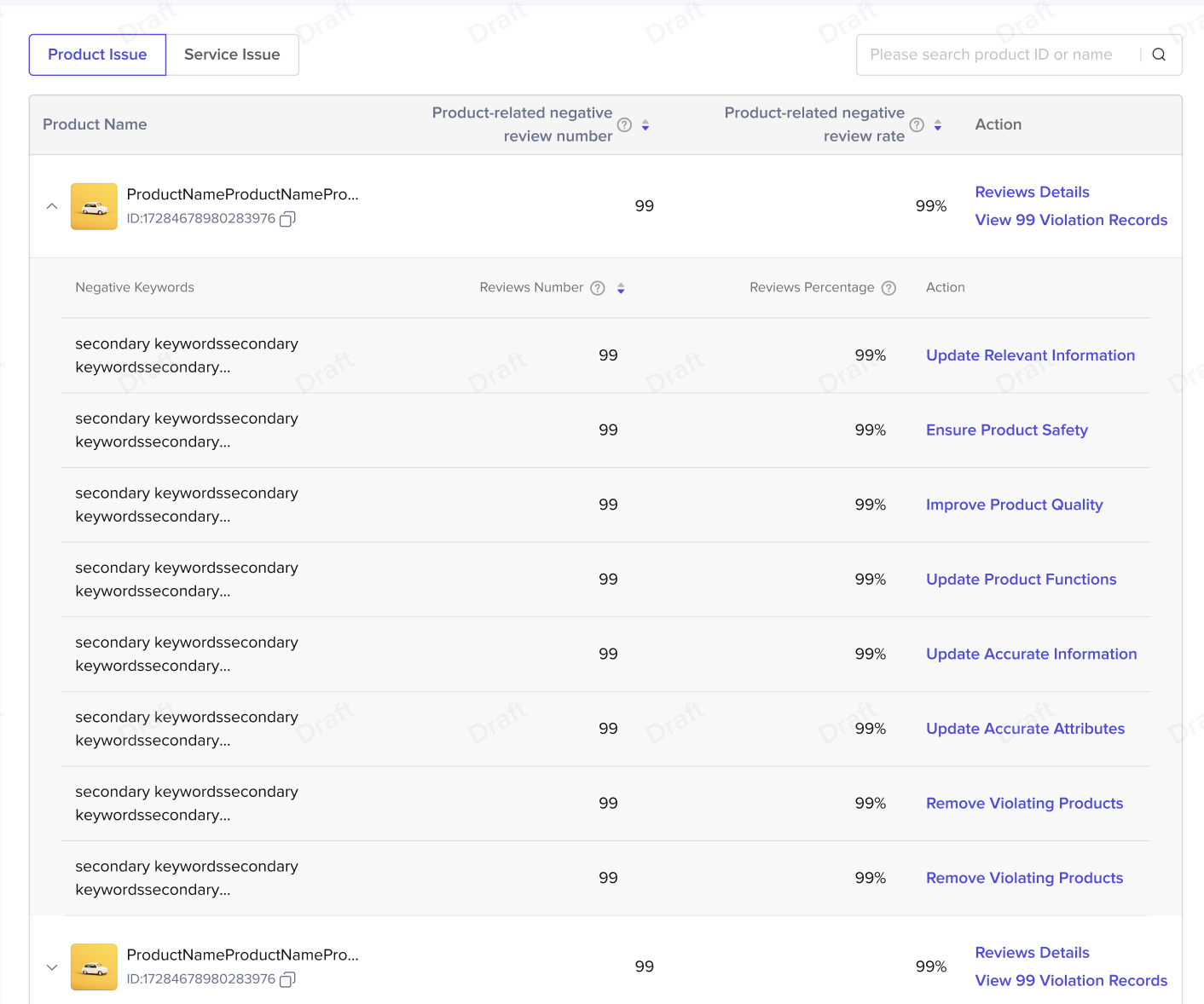The image size is (1204, 1004).
Task: Click help icon for negative review number
Action: (x=624, y=125)
